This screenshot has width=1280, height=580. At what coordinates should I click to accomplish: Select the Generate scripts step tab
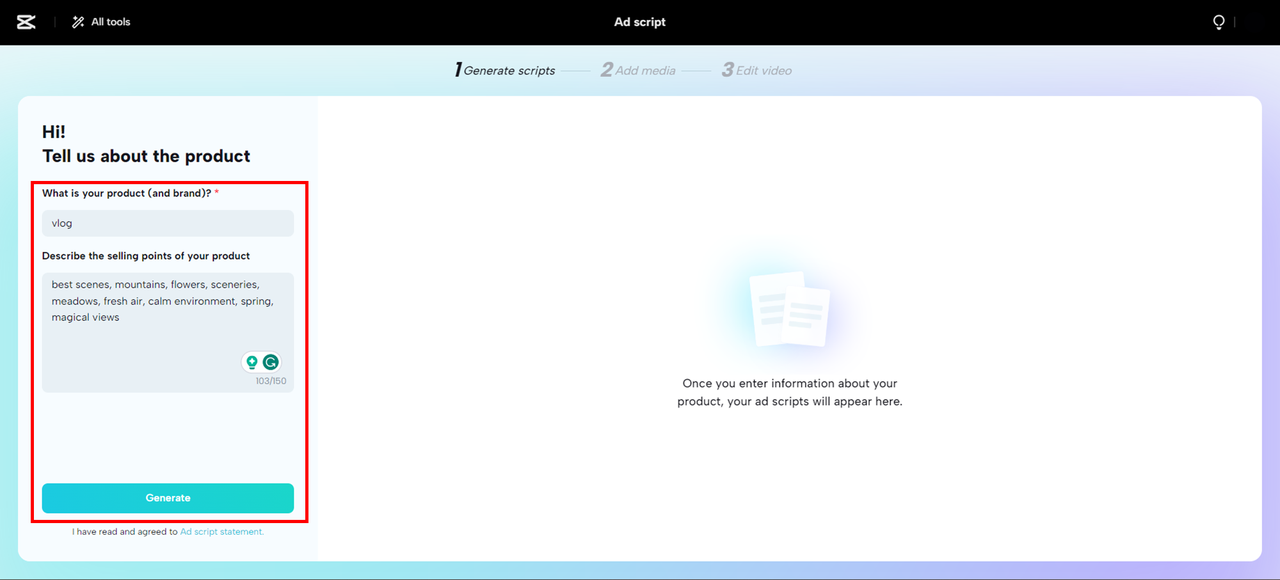pos(510,70)
